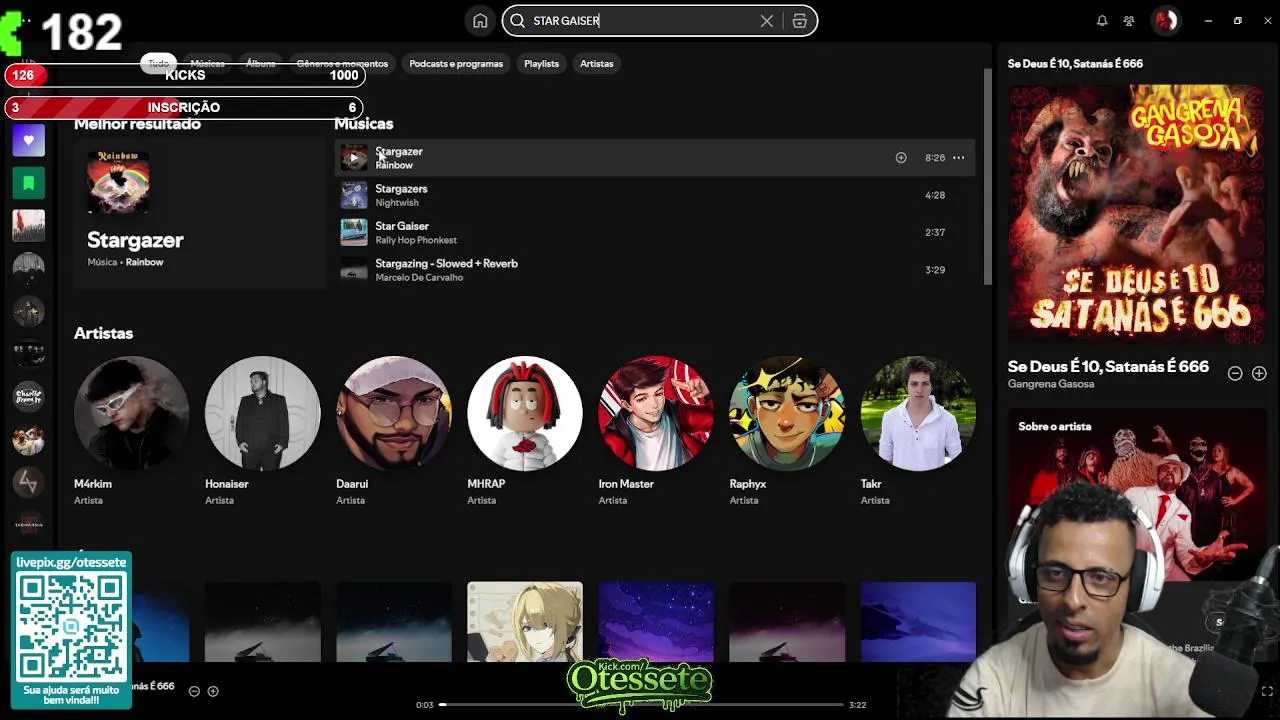1280x720 pixels.
Task: Add Stargazer by Rainbow to Liked Songs
Action: [x=901, y=158]
